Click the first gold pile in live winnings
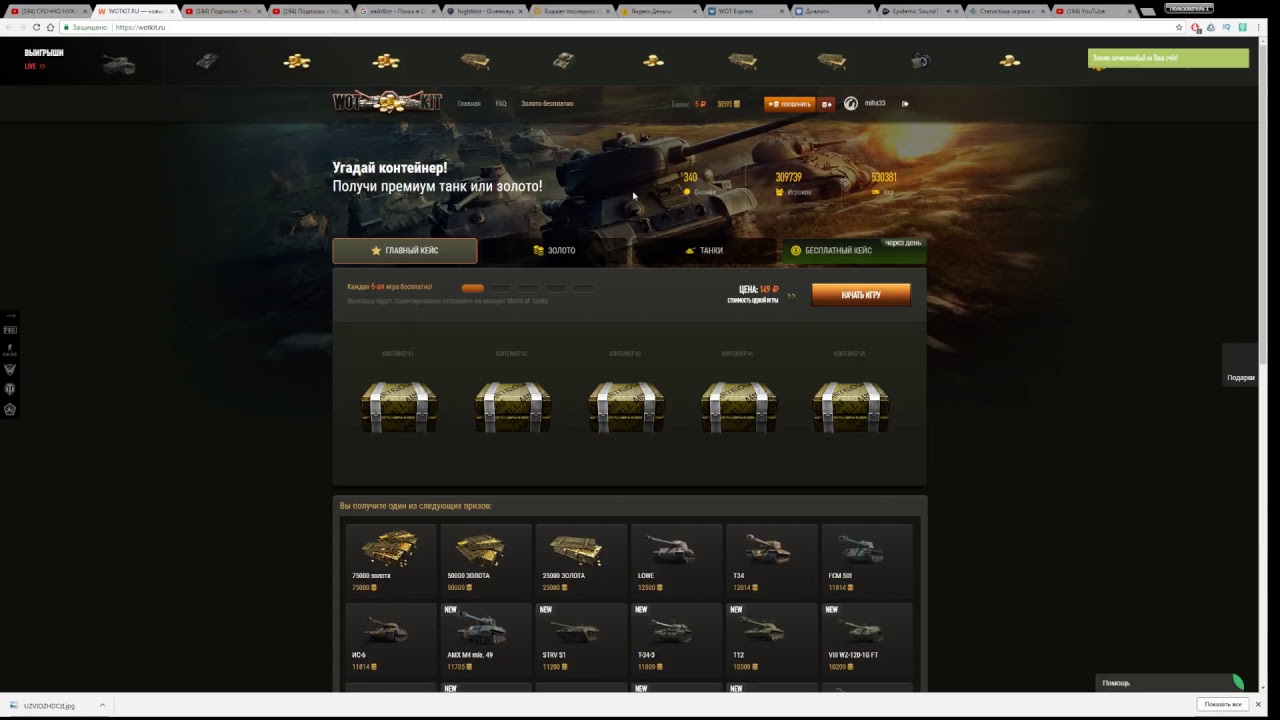Viewport: 1280px width, 720px height. pyautogui.click(x=297, y=62)
